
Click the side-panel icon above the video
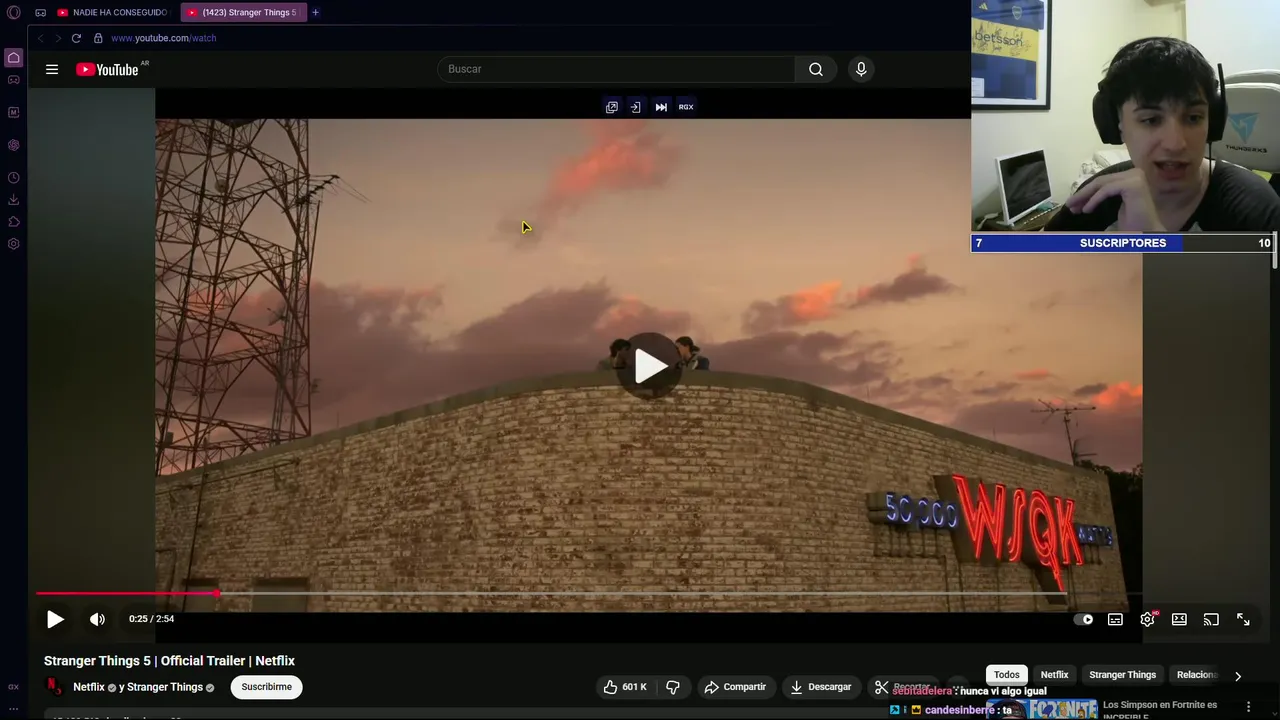click(636, 107)
